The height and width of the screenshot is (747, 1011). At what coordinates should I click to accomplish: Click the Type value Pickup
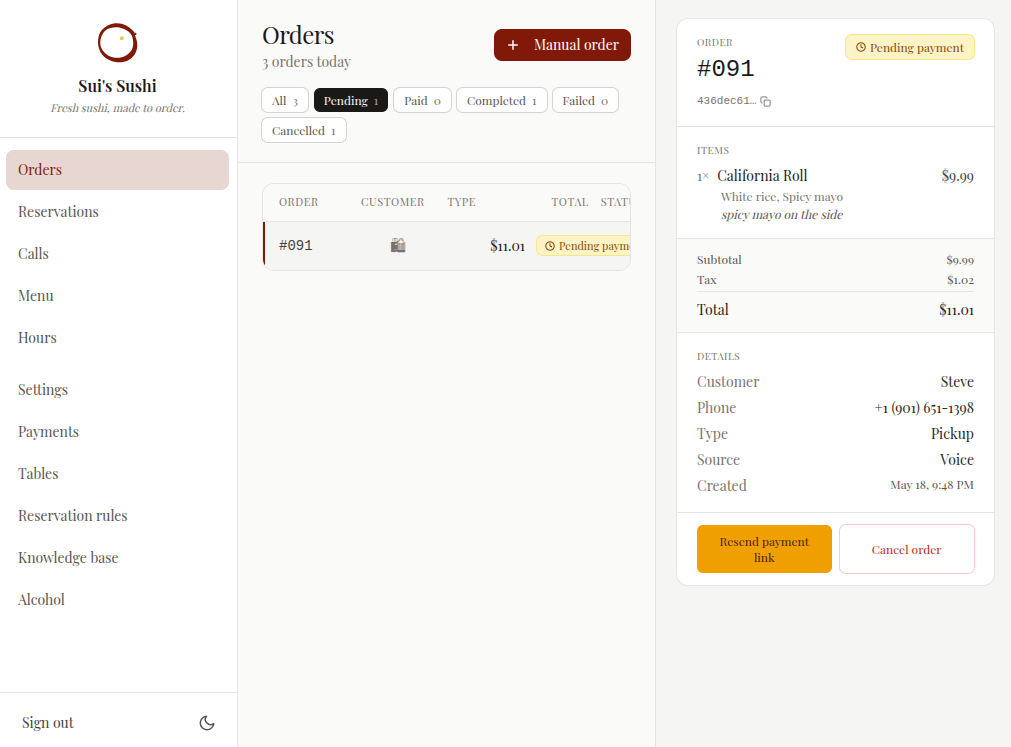pos(952,434)
